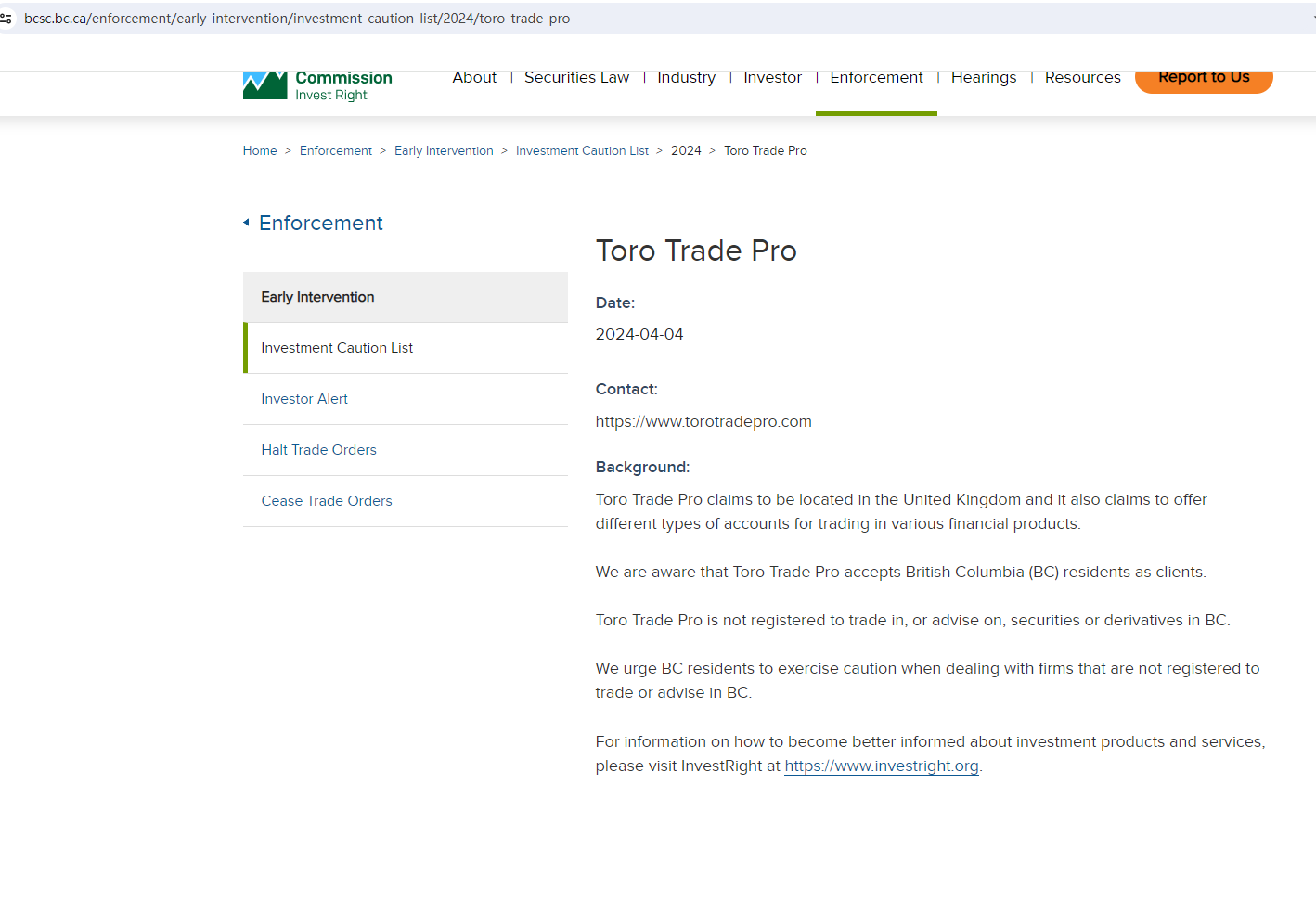Open Investor Alert in sidebar
The height and width of the screenshot is (914, 1316).
(x=406, y=399)
